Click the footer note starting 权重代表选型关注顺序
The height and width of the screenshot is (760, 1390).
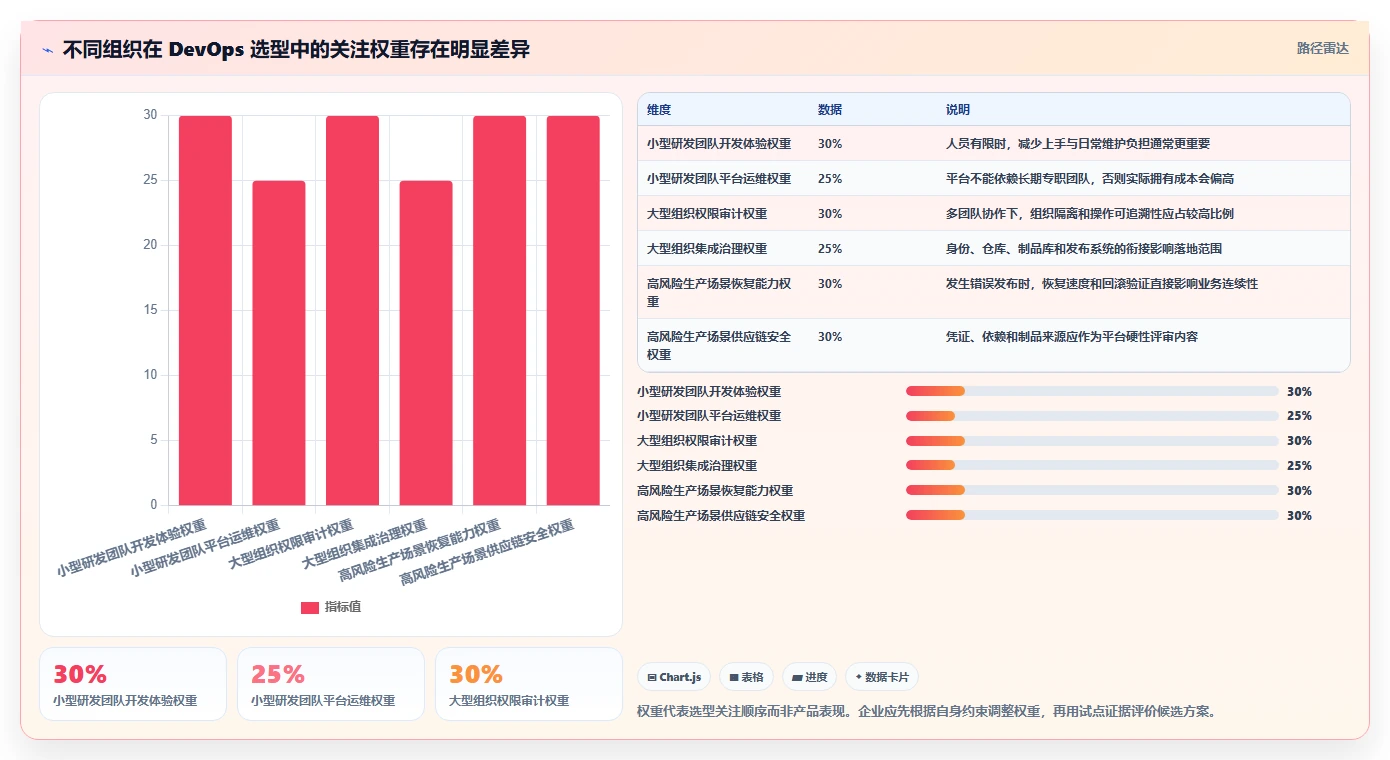pyautogui.click(x=926, y=712)
